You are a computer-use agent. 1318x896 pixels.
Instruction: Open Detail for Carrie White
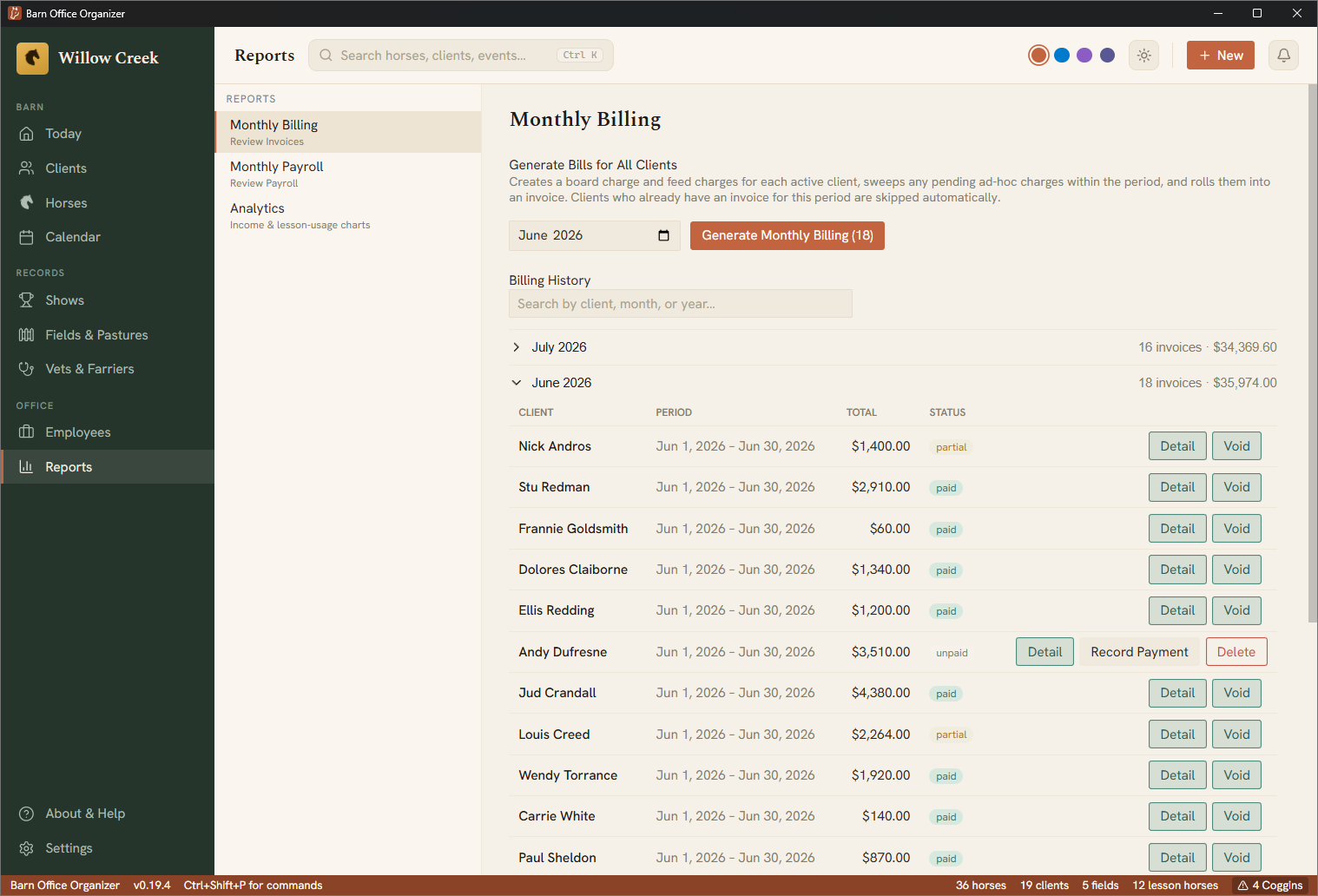point(1177,816)
